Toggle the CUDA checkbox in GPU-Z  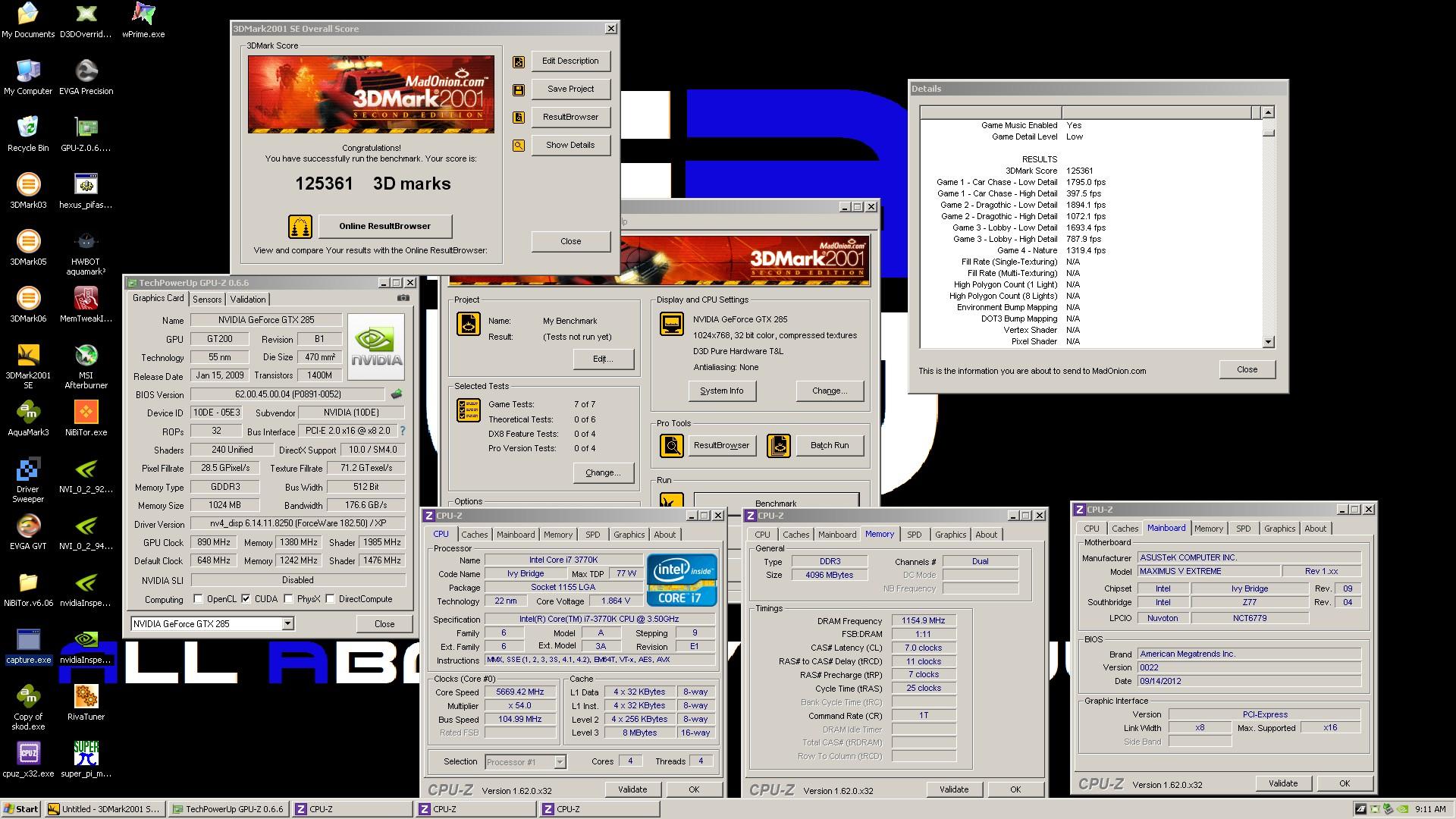tap(246, 599)
